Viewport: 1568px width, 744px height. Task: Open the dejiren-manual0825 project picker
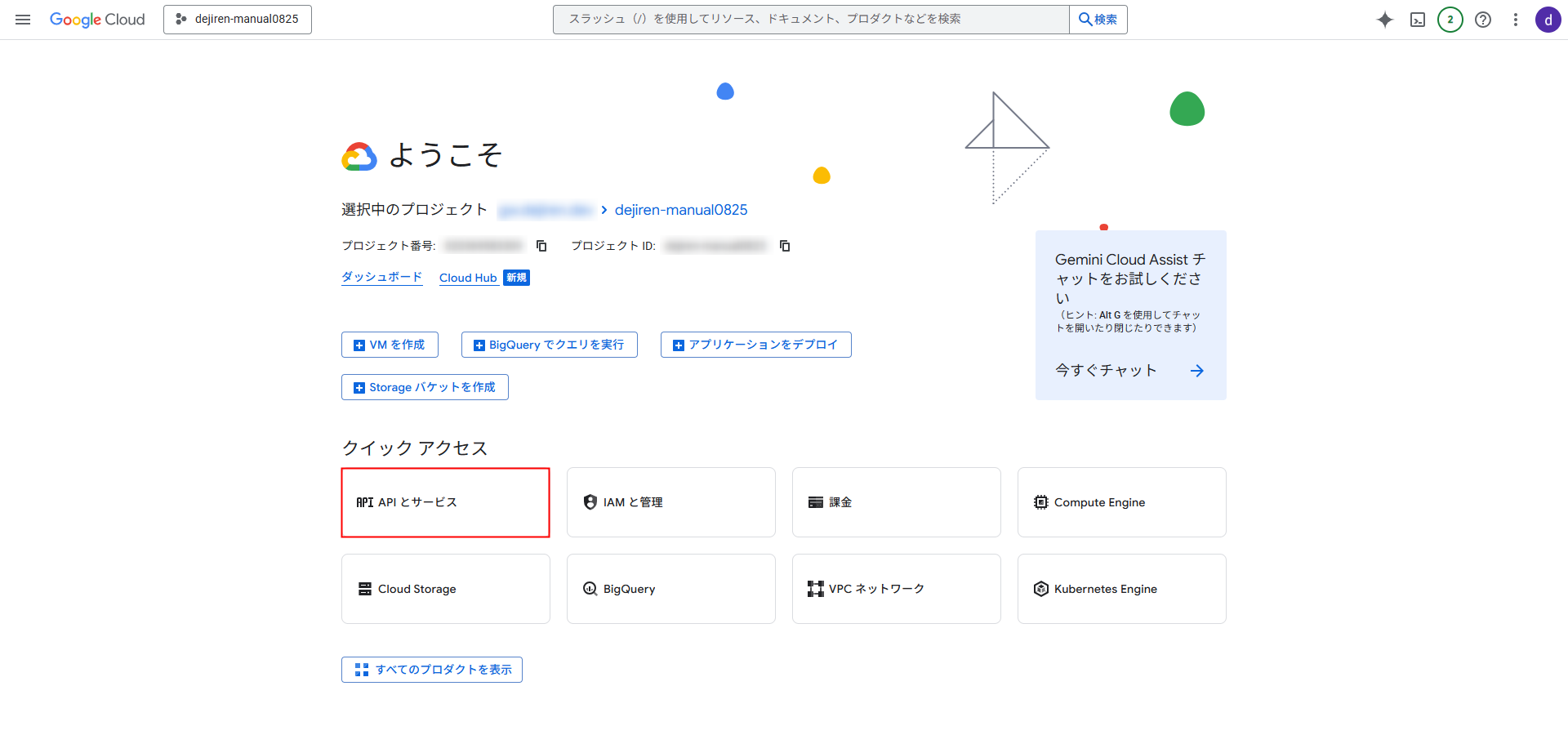(238, 20)
